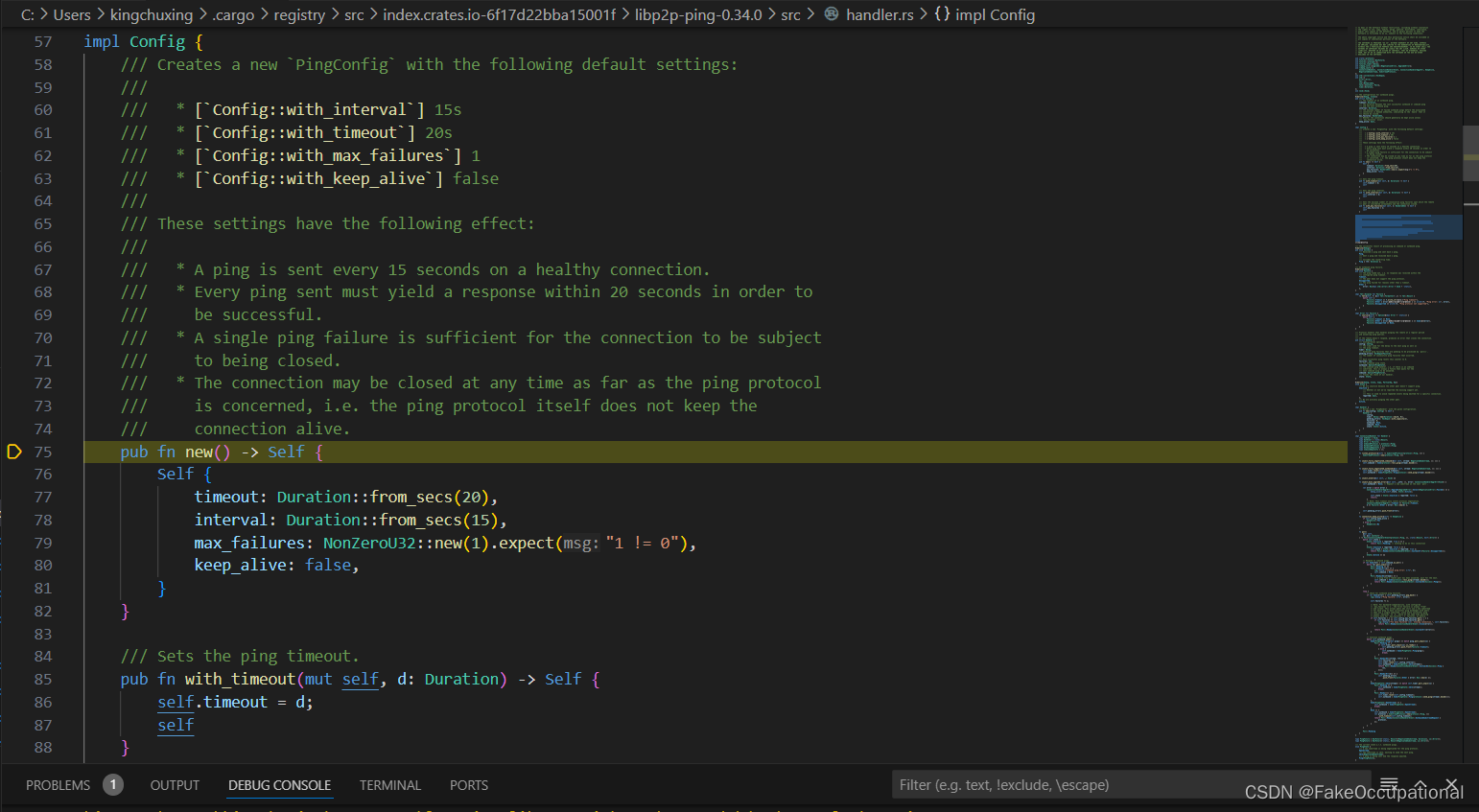The height and width of the screenshot is (812, 1479).
Task: Open the libp2p-ping-0.34.0 breadcrumb dropdown
Action: pos(698,14)
